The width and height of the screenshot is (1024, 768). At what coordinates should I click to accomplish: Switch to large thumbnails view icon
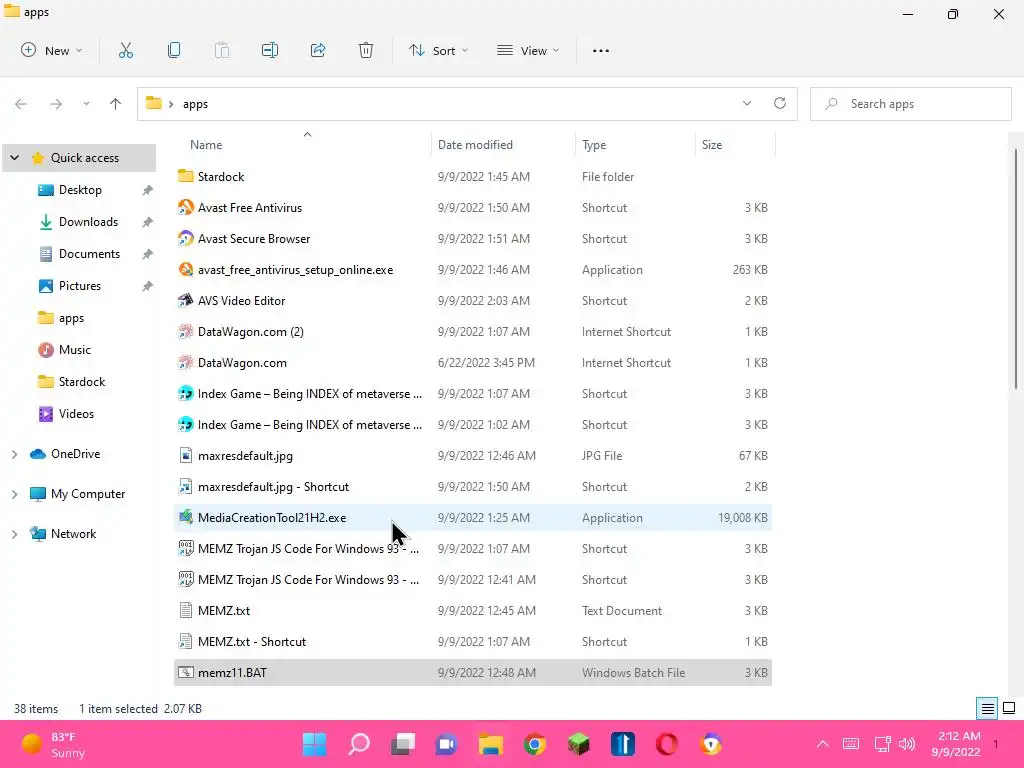(x=1009, y=709)
